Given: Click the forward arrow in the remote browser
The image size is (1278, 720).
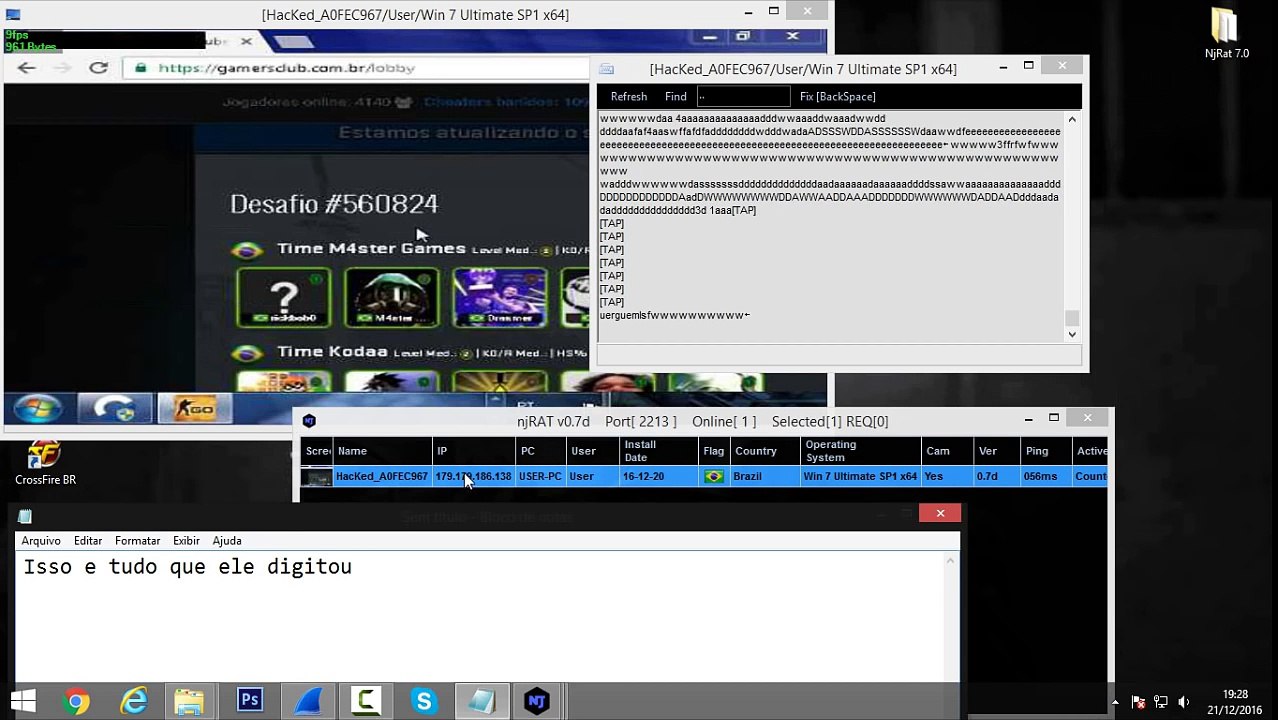Looking at the screenshot, I should 62,68.
